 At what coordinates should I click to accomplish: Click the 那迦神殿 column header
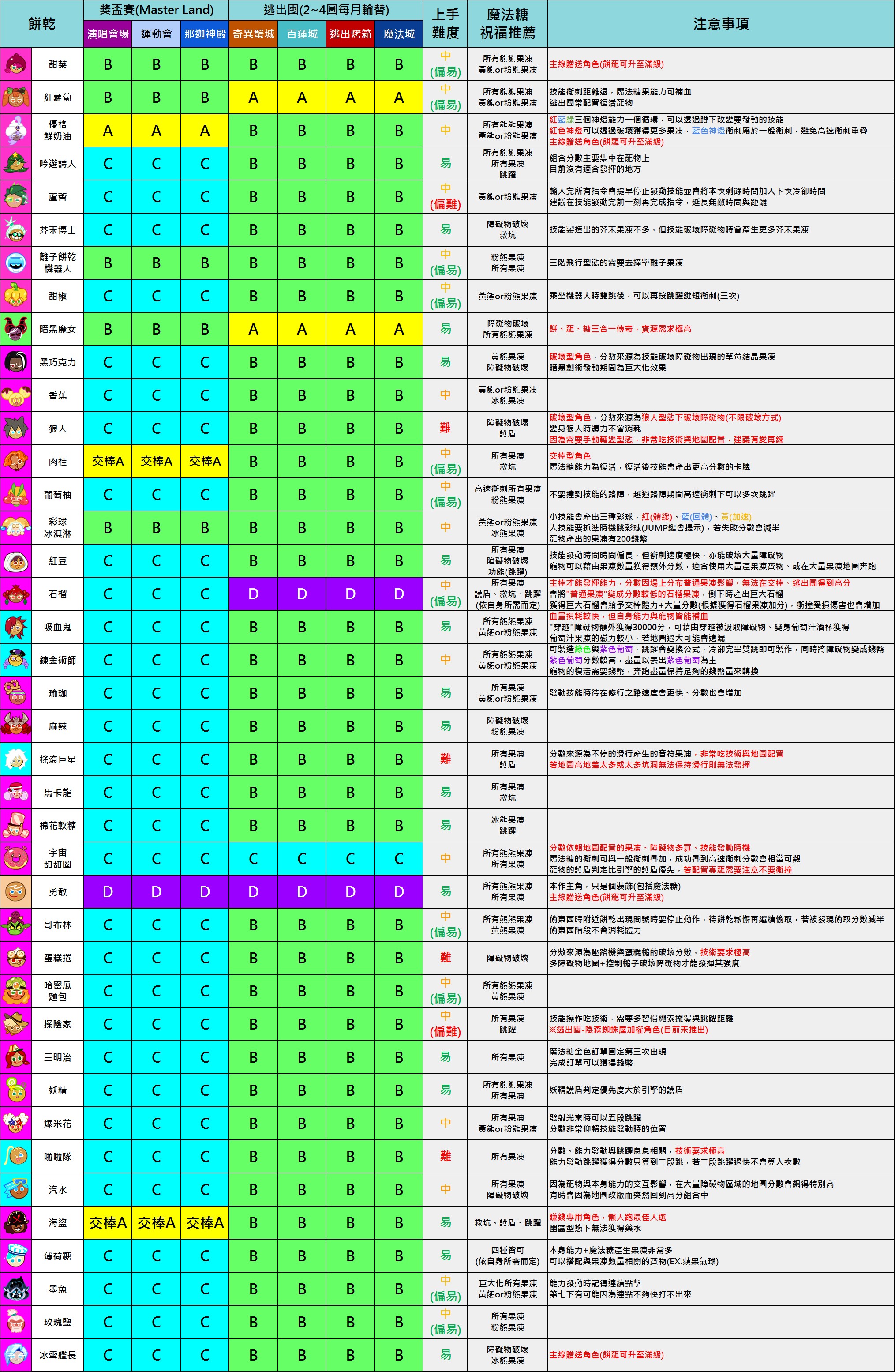pyautogui.click(x=205, y=34)
